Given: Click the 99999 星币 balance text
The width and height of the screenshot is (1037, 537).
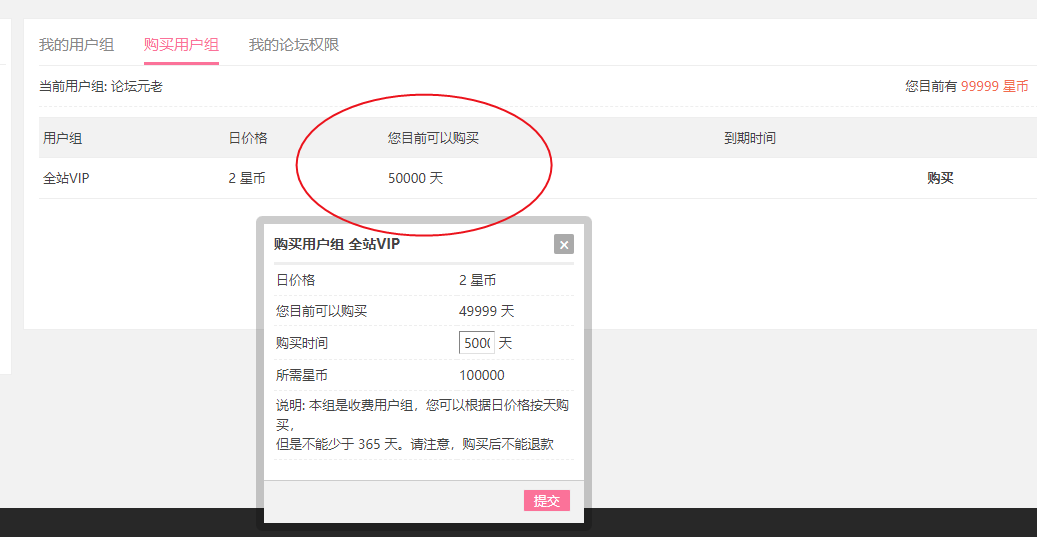Looking at the screenshot, I should tap(994, 86).
